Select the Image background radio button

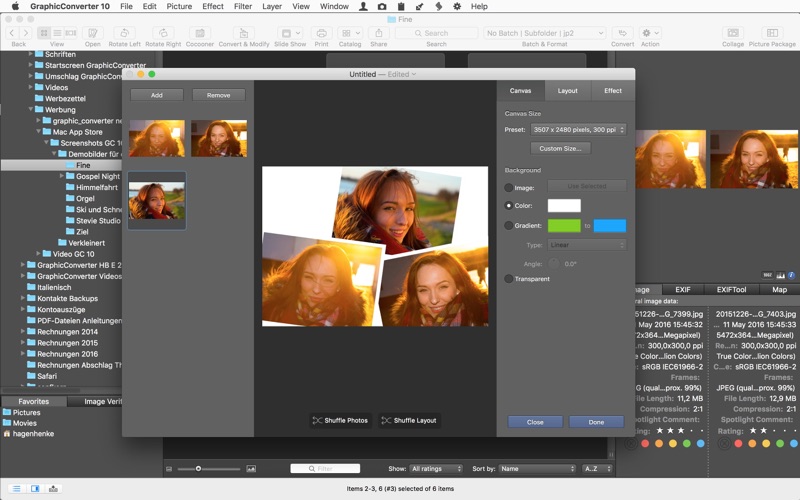tap(509, 187)
